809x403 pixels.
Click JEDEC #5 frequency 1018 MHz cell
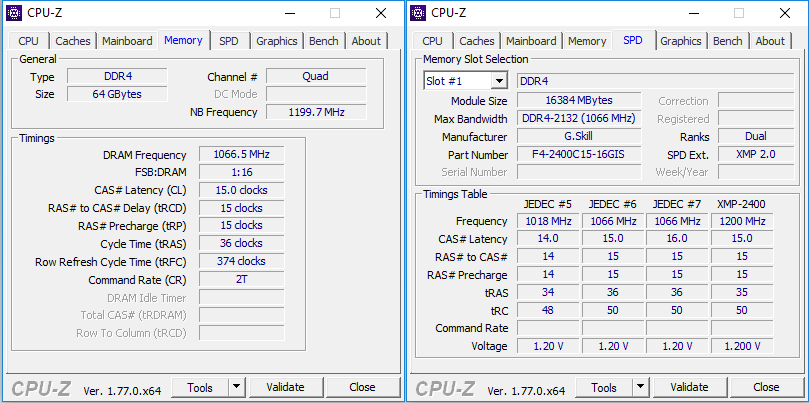tap(548, 221)
